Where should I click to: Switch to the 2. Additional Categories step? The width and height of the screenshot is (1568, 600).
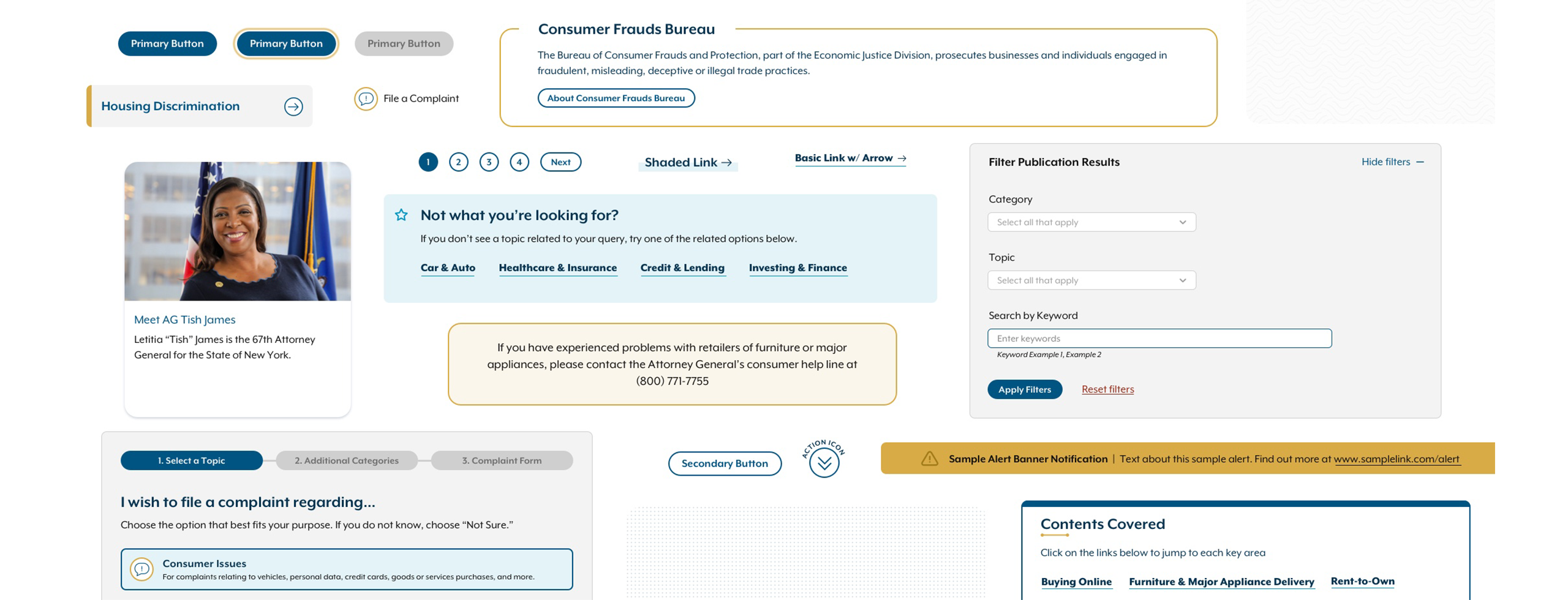(x=347, y=460)
